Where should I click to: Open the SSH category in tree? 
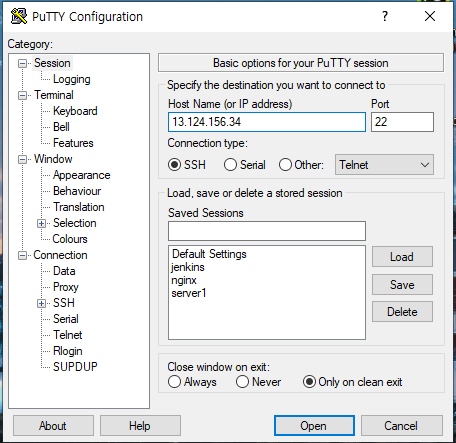[x=64, y=303]
